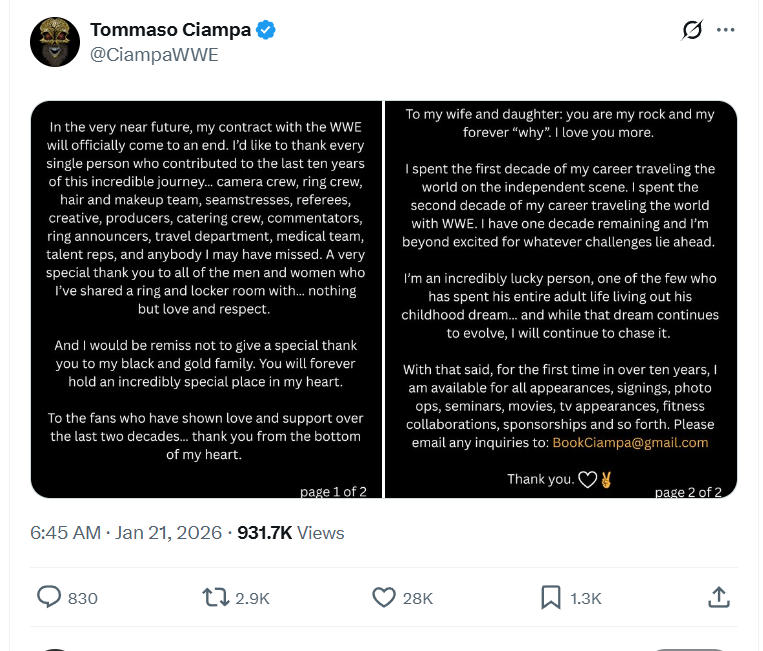Click the 28K likes count

(417, 598)
